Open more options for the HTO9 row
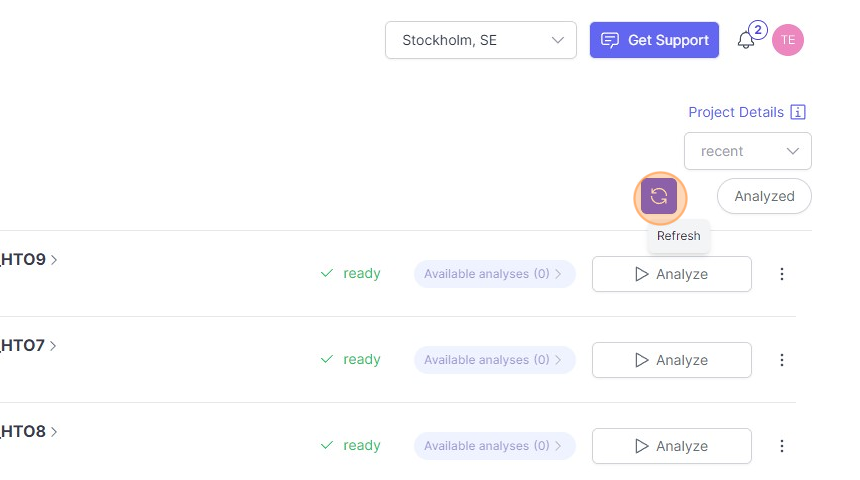 point(782,274)
